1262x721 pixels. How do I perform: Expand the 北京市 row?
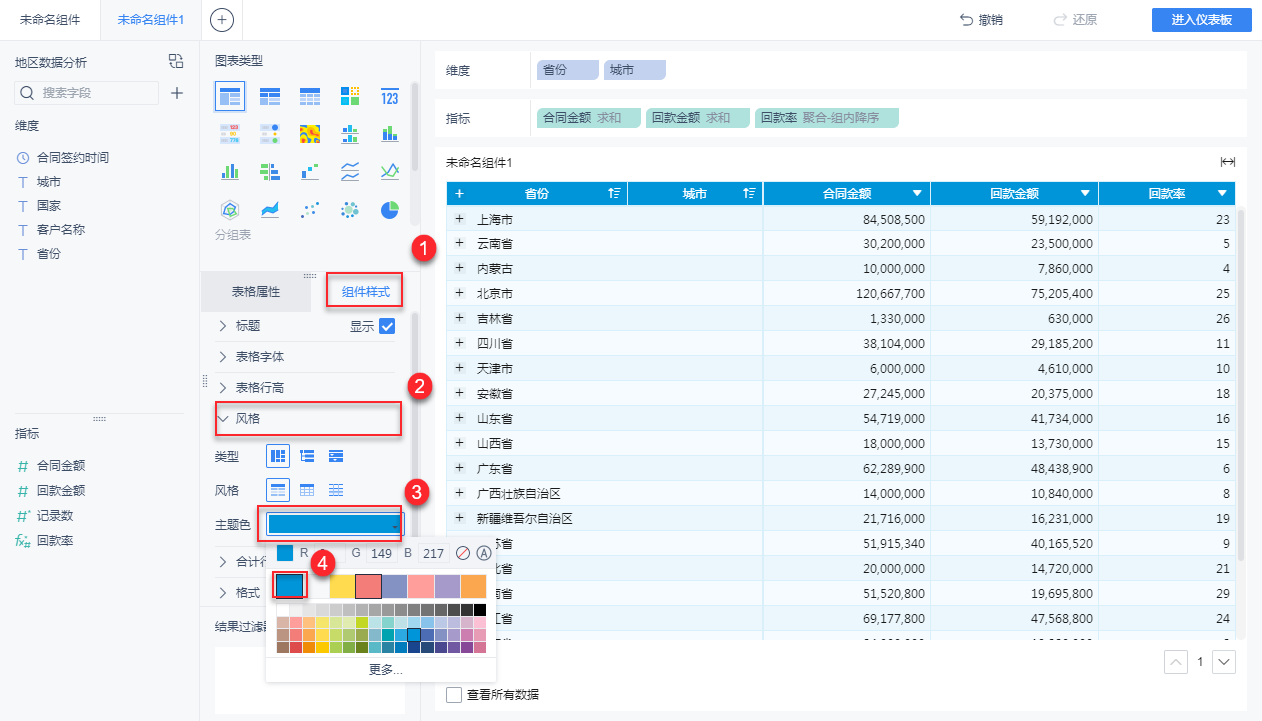(x=459, y=293)
